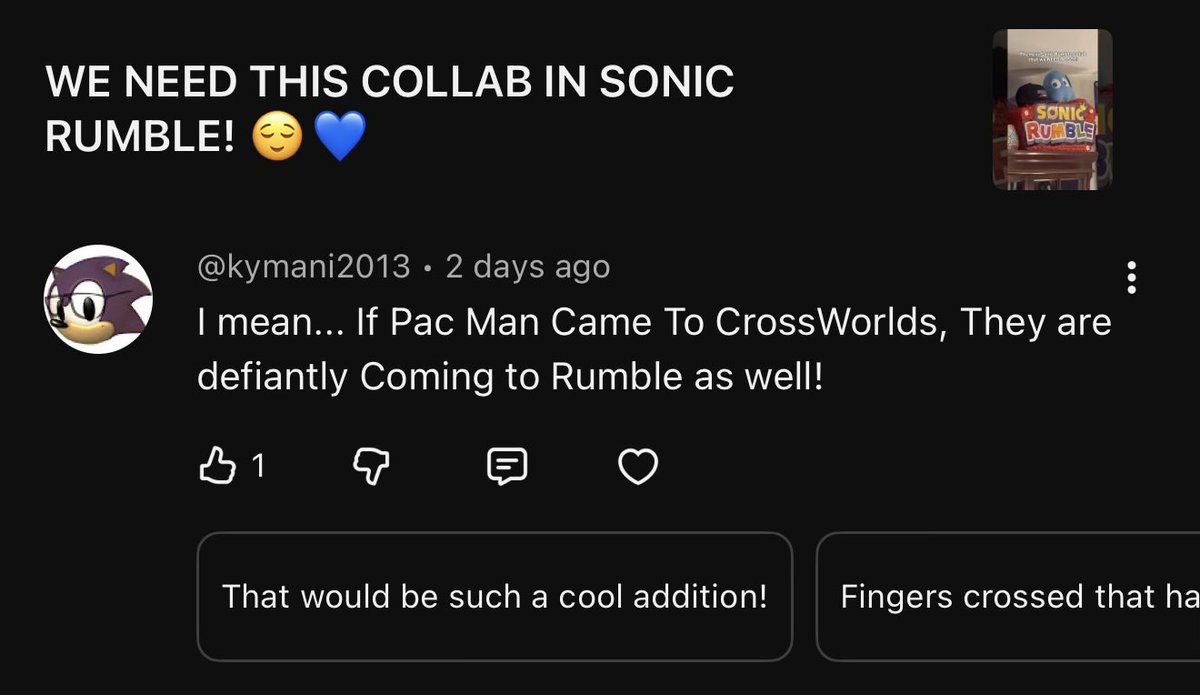
Task: Select the "2 days ago" comment timestamp
Action: pos(527,267)
